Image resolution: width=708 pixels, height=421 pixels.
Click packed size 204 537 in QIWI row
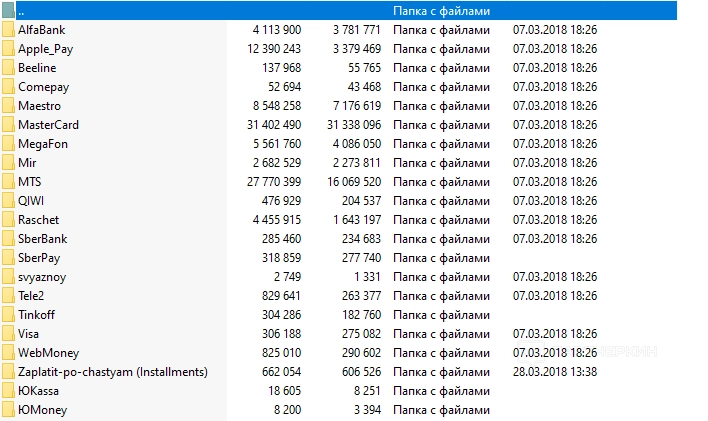(361, 201)
